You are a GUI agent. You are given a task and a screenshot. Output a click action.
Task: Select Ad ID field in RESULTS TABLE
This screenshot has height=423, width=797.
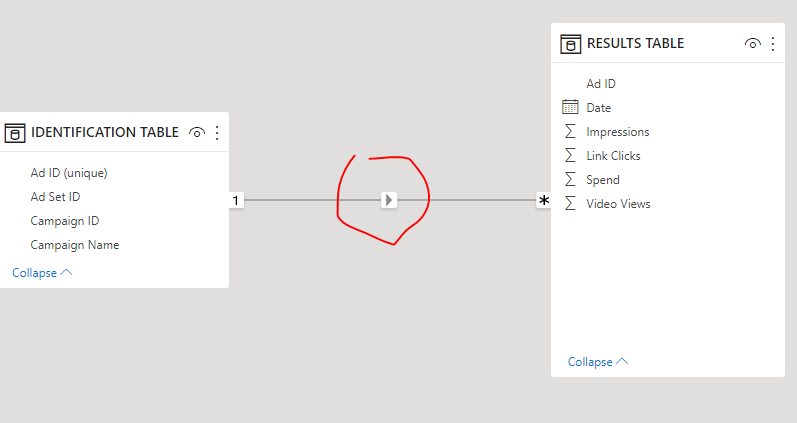[601, 83]
